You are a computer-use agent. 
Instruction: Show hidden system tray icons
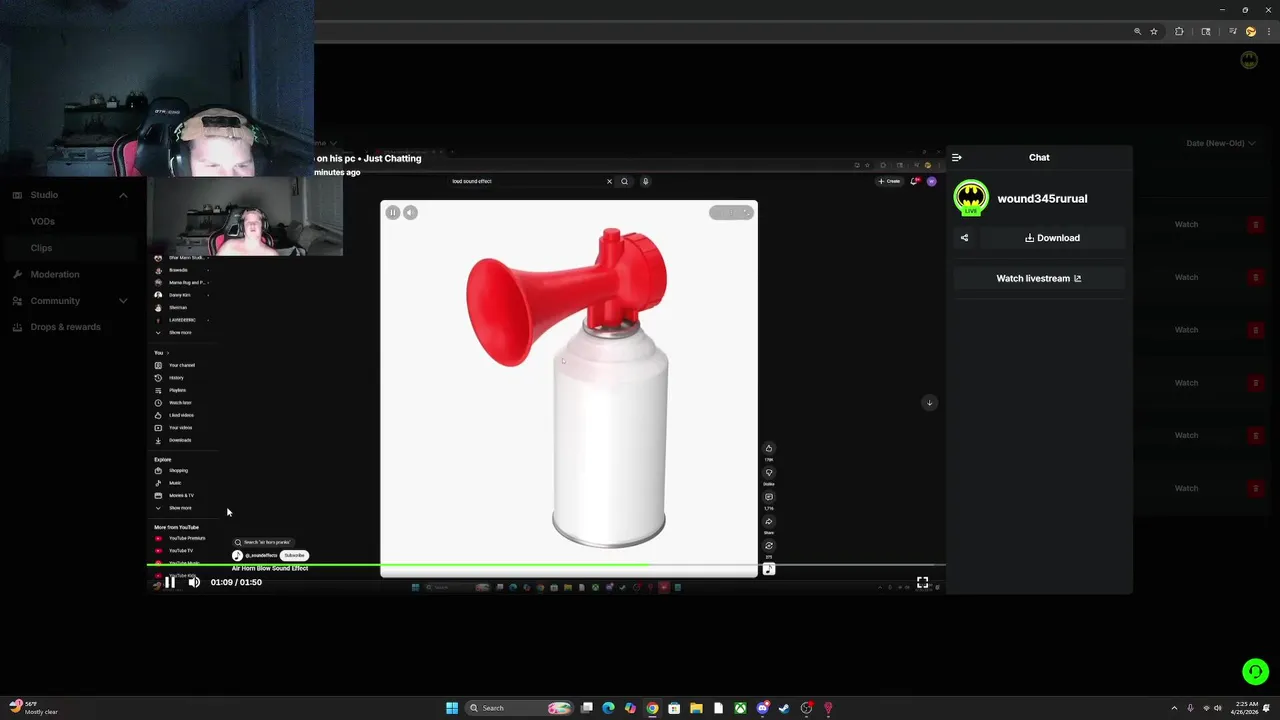[1174, 708]
